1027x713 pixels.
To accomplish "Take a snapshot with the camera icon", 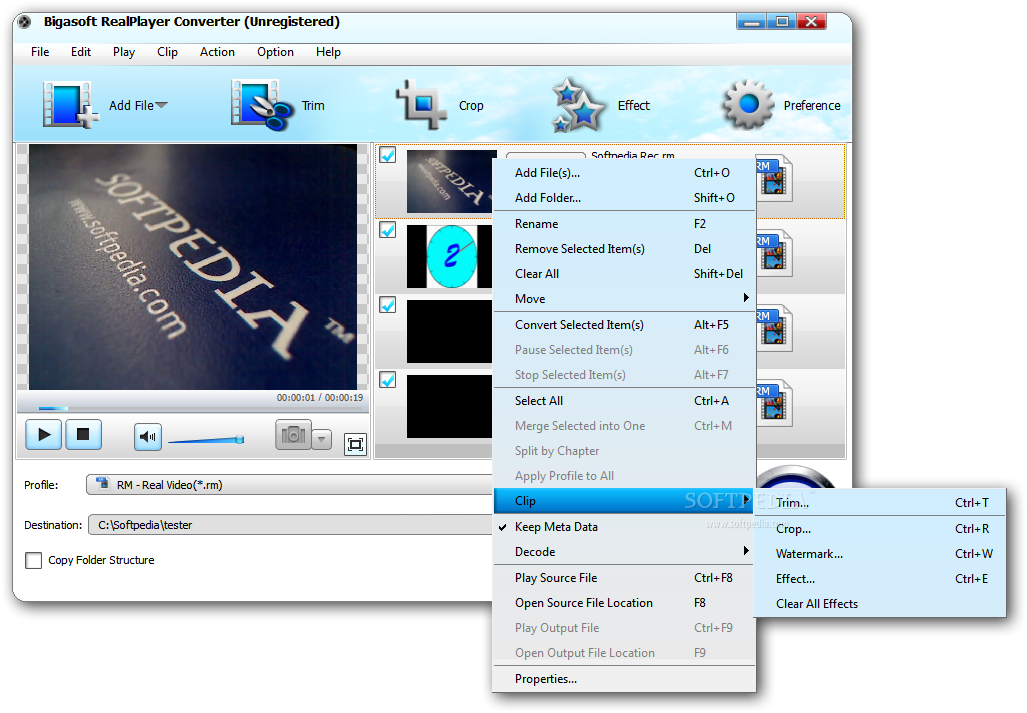I will click(x=293, y=435).
